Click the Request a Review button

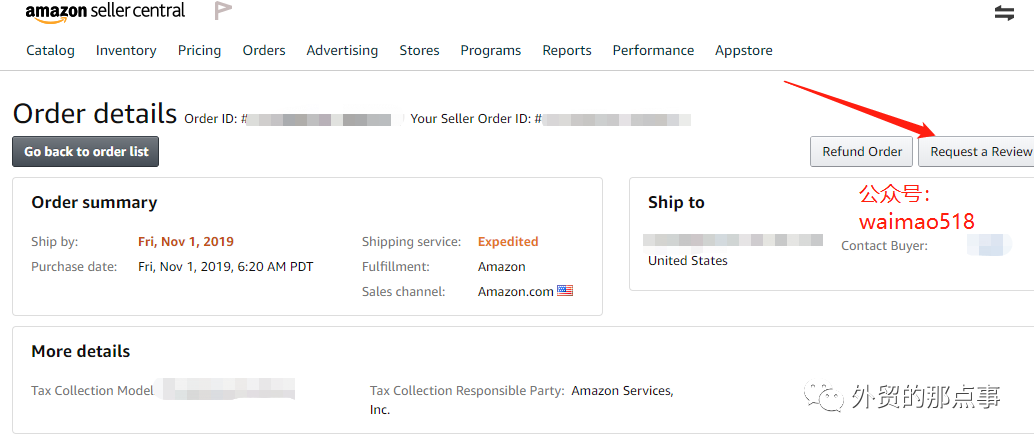(978, 151)
